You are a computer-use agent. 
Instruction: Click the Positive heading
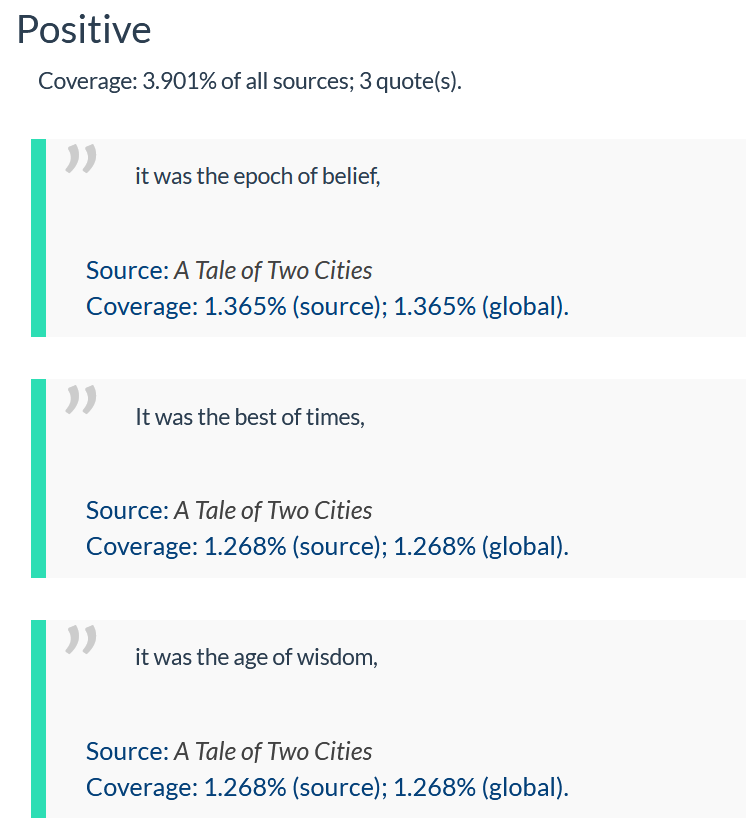pyautogui.click(x=84, y=30)
